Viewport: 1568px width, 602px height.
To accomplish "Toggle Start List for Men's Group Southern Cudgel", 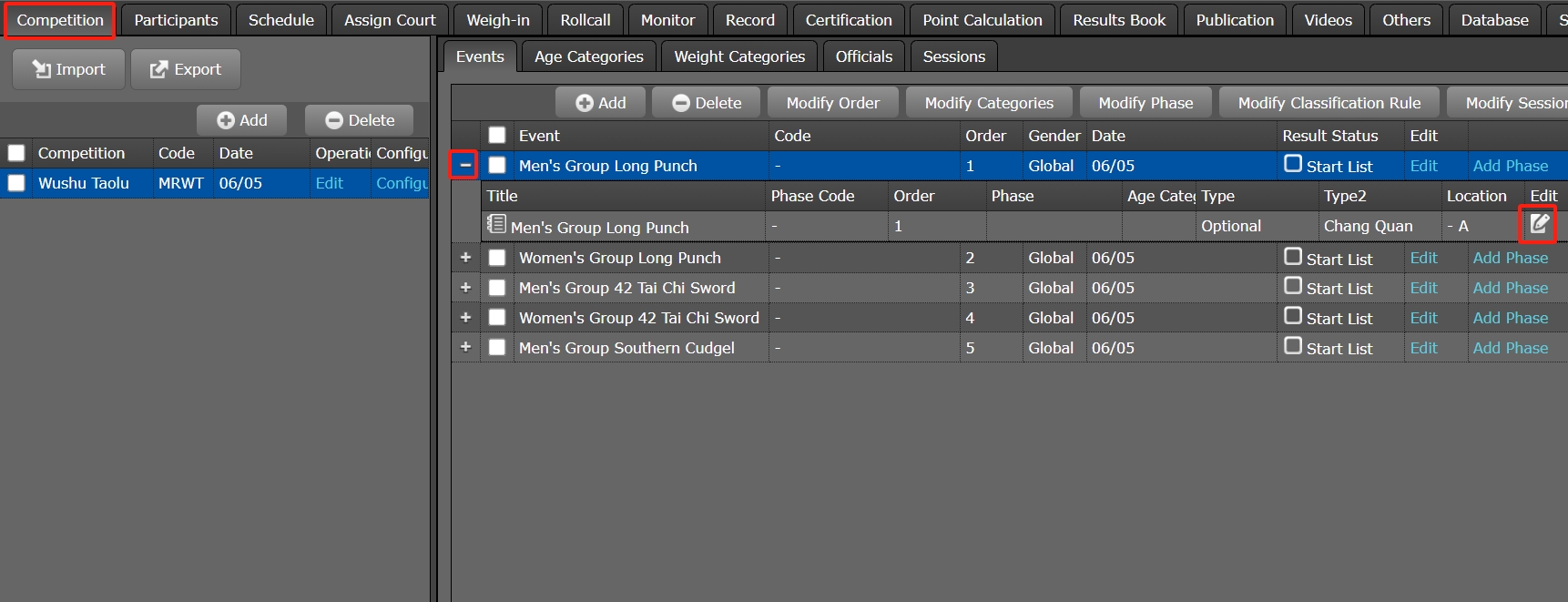I will point(1293,346).
